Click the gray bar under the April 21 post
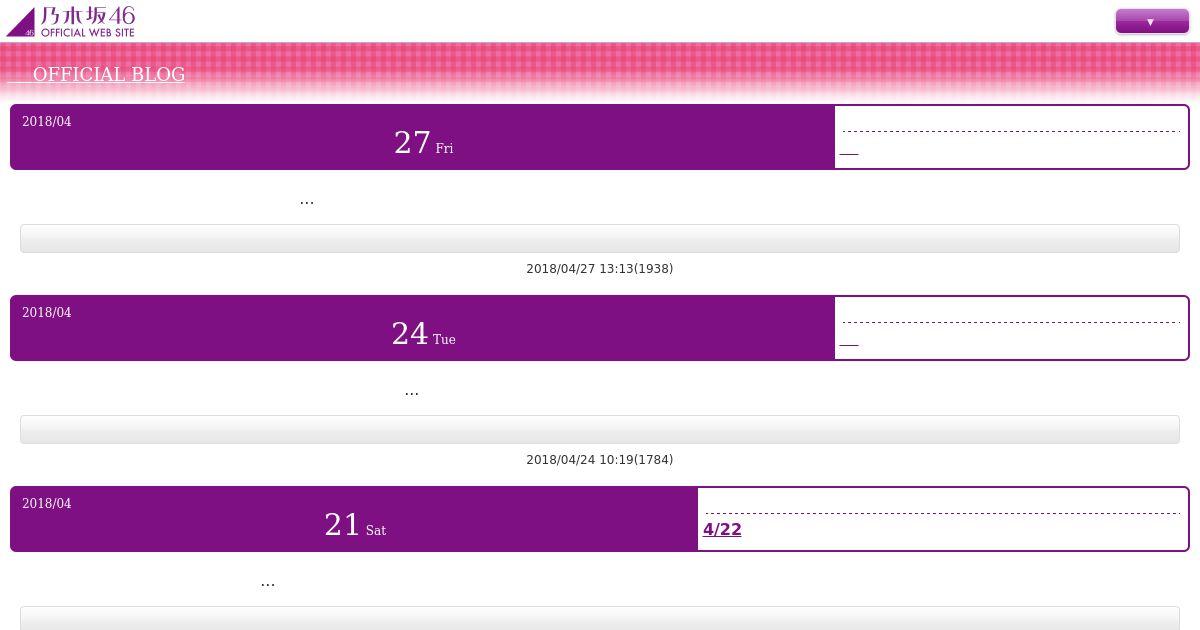 600,618
